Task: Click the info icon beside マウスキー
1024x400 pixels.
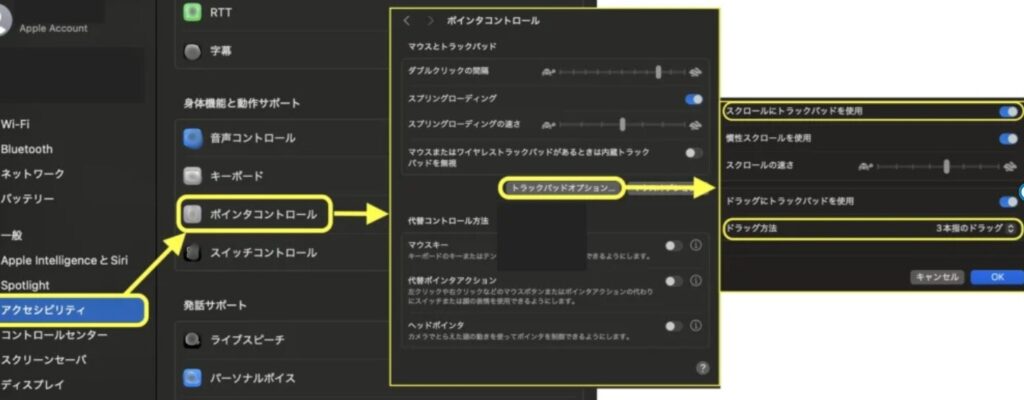Action: coord(696,245)
